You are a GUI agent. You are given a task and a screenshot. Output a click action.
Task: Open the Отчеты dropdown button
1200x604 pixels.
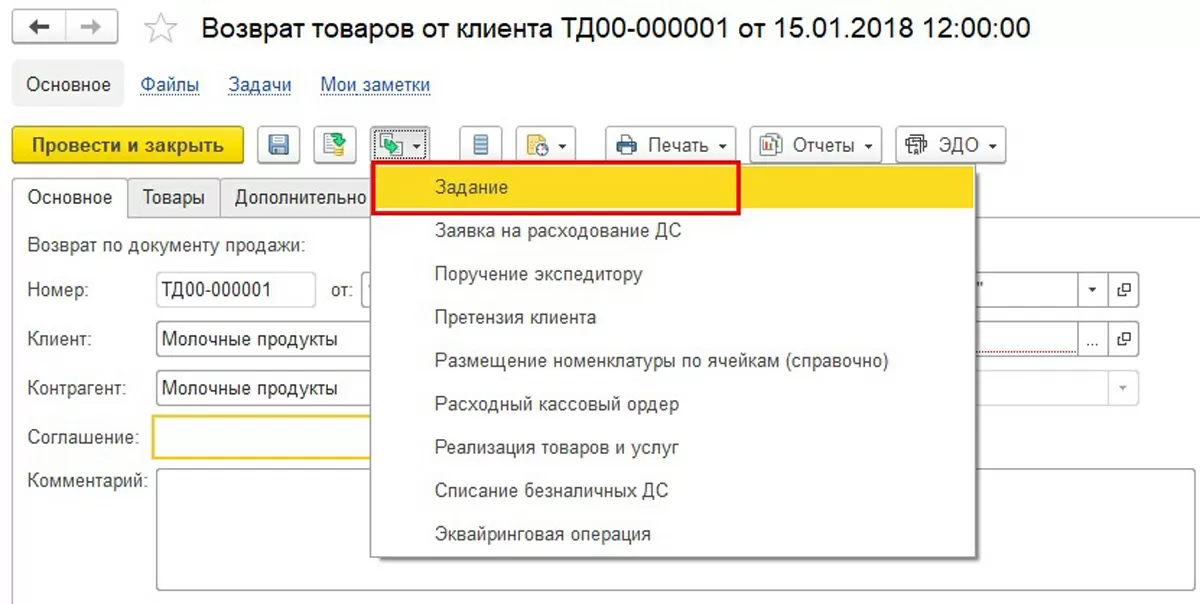click(816, 145)
